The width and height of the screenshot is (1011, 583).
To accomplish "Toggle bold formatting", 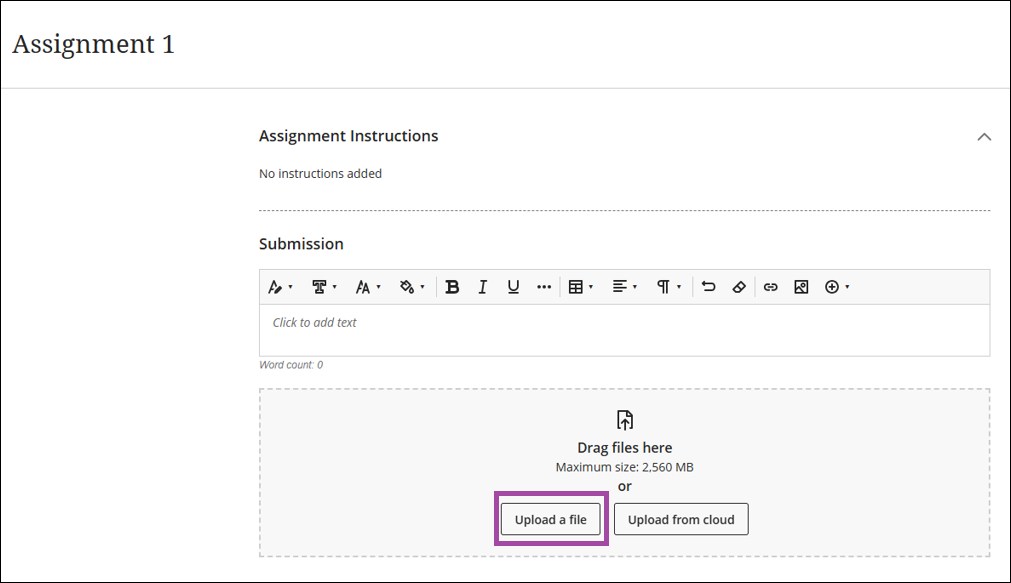I will (x=452, y=287).
